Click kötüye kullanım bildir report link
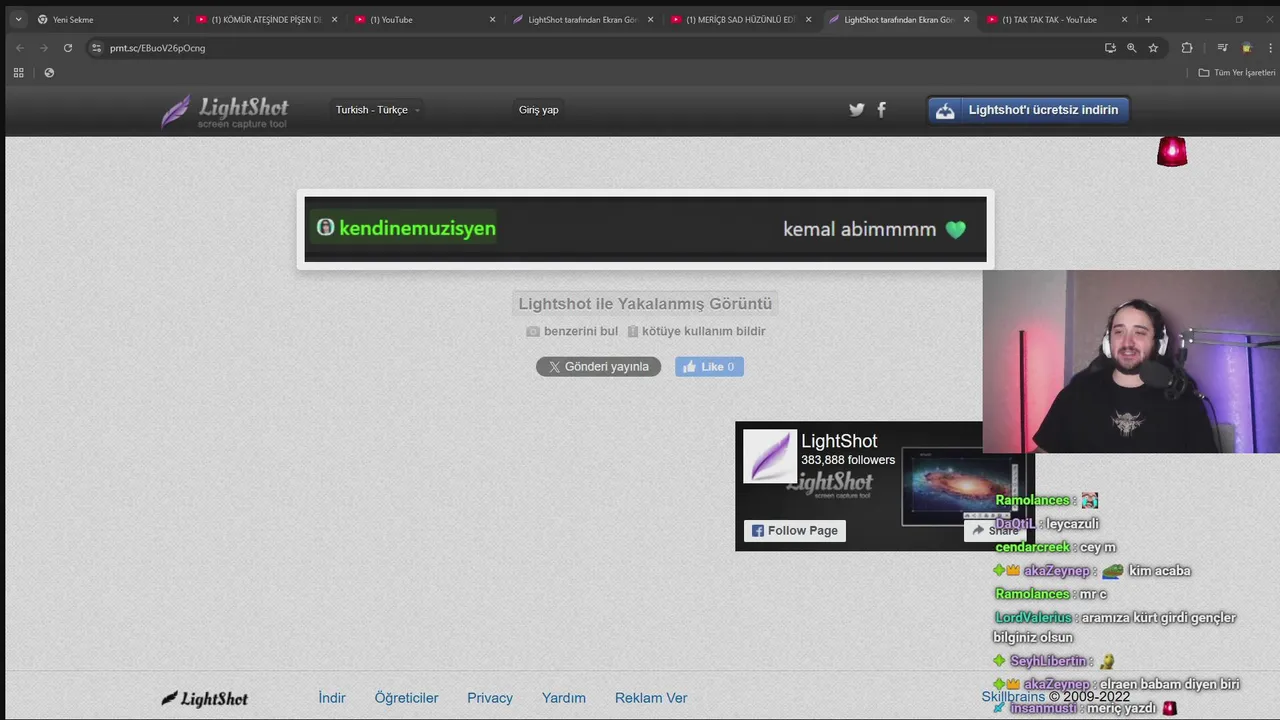Screen dimensions: 1280x720 pos(696,331)
